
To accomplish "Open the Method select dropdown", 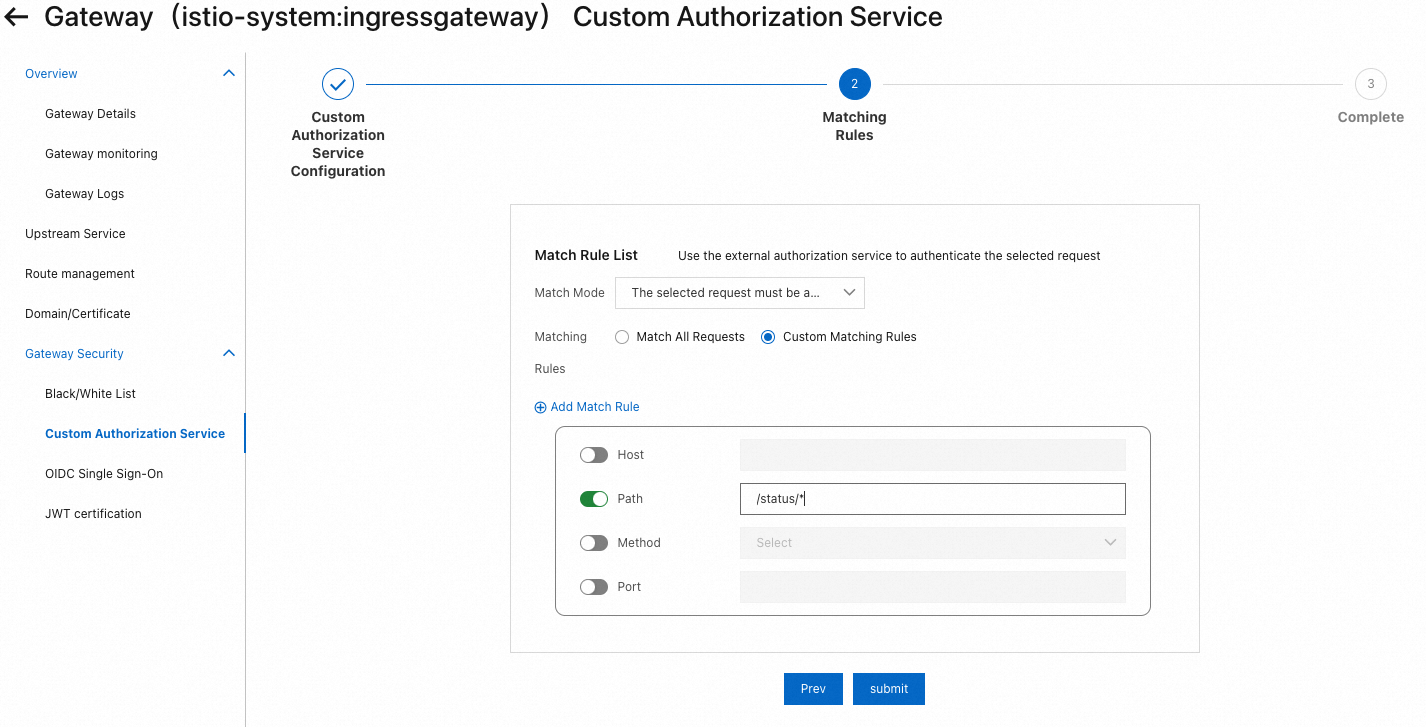I will (x=932, y=543).
